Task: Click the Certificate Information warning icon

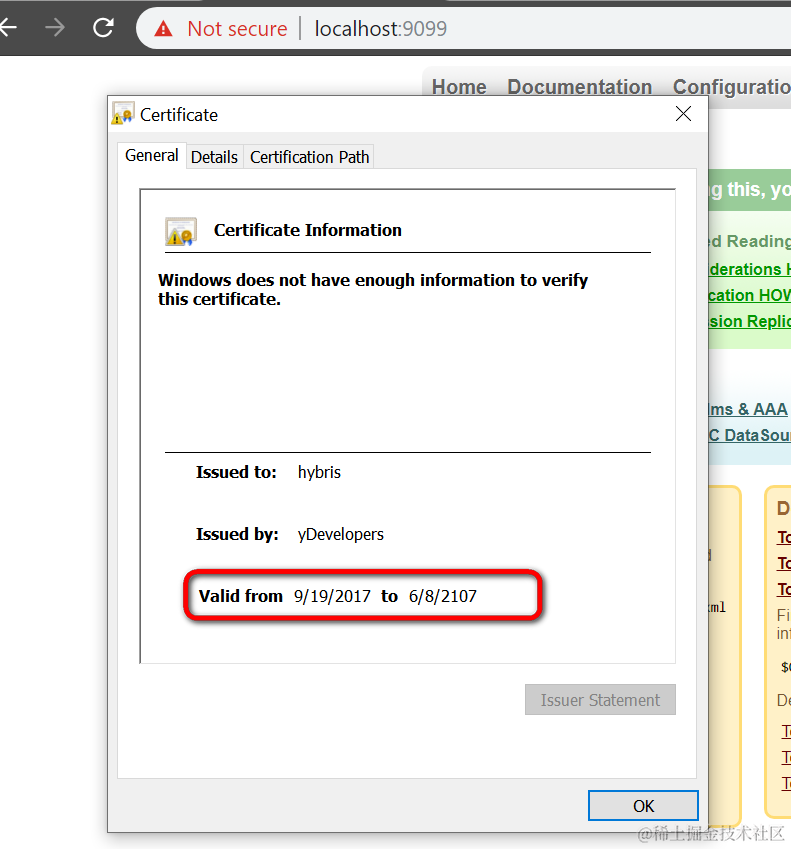Action: 181,231
